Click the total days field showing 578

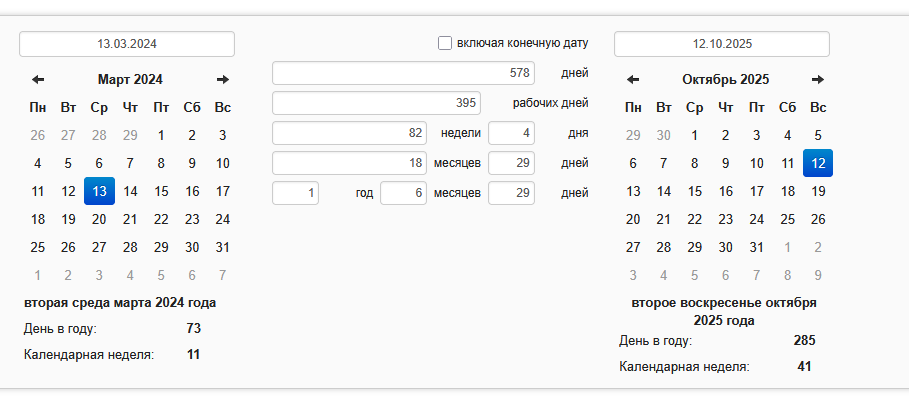pyautogui.click(x=403, y=73)
